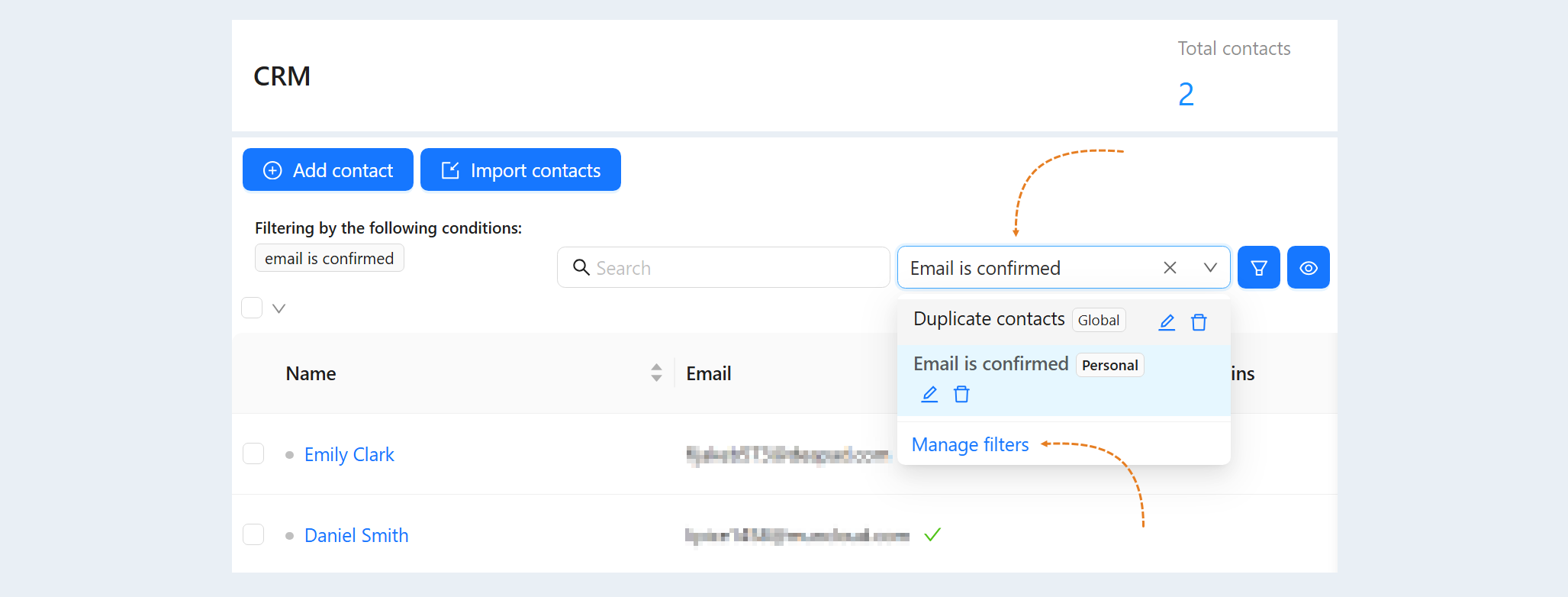Tick the select-all checkbox above table
This screenshot has height=597, width=1568.
click(x=252, y=308)
